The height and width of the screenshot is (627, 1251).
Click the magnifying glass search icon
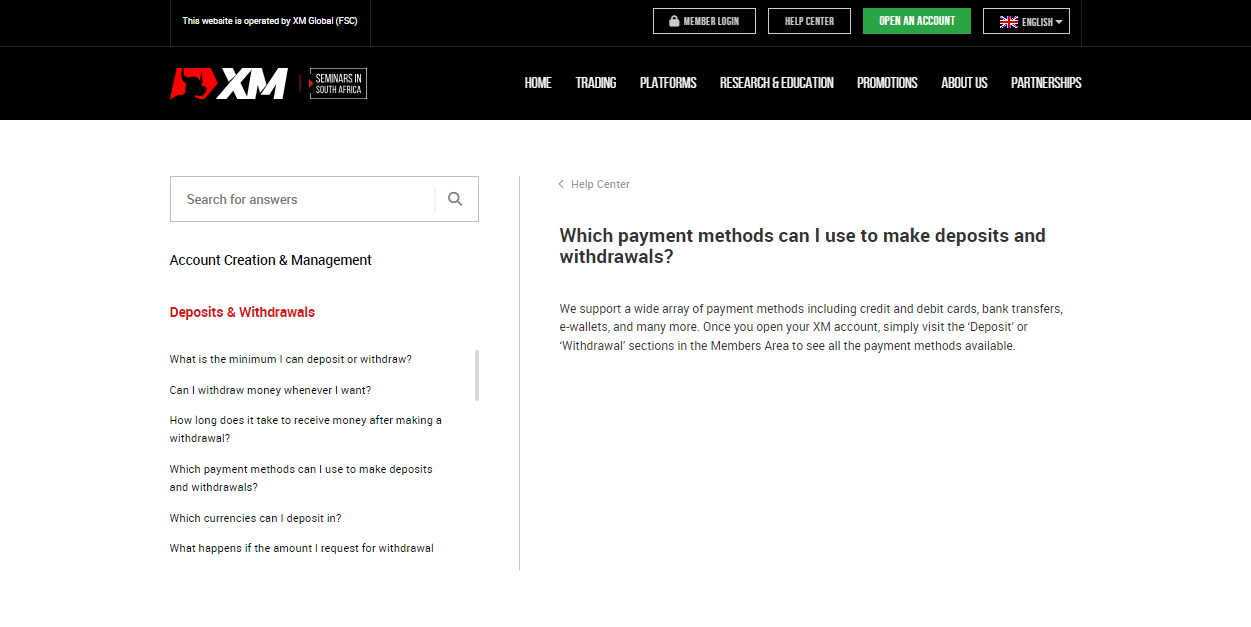pyautogui.click(x=455, y=198)
